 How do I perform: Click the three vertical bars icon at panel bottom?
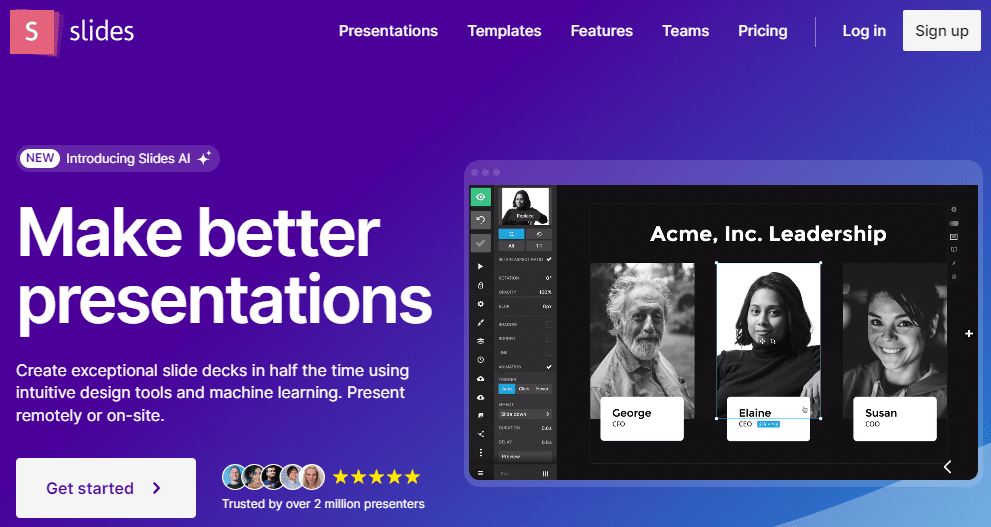coord(545,473)
